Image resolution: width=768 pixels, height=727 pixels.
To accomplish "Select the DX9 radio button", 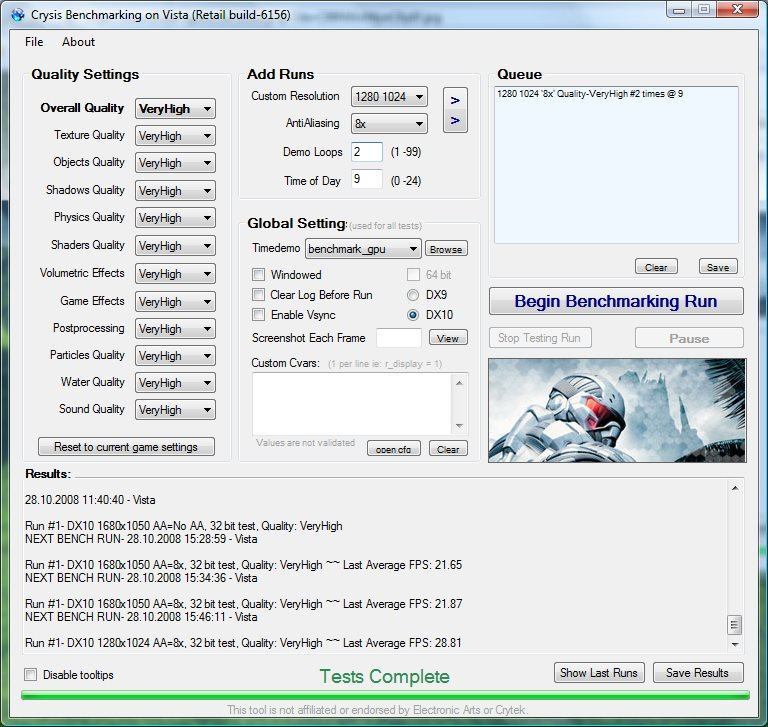I will (413, 295).
